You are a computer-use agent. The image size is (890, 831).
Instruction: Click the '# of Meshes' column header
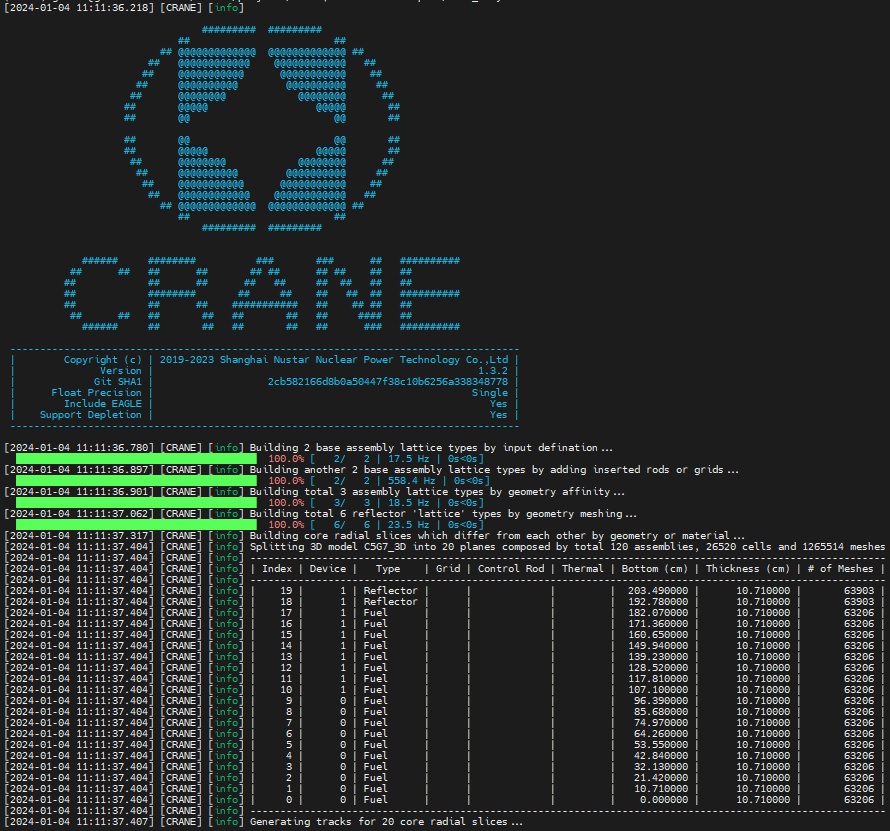[x=841, y=569]
